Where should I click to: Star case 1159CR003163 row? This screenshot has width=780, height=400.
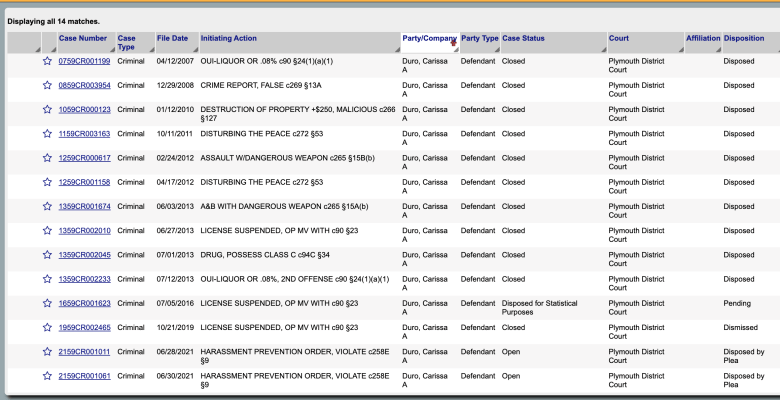[x=47, y=133]
